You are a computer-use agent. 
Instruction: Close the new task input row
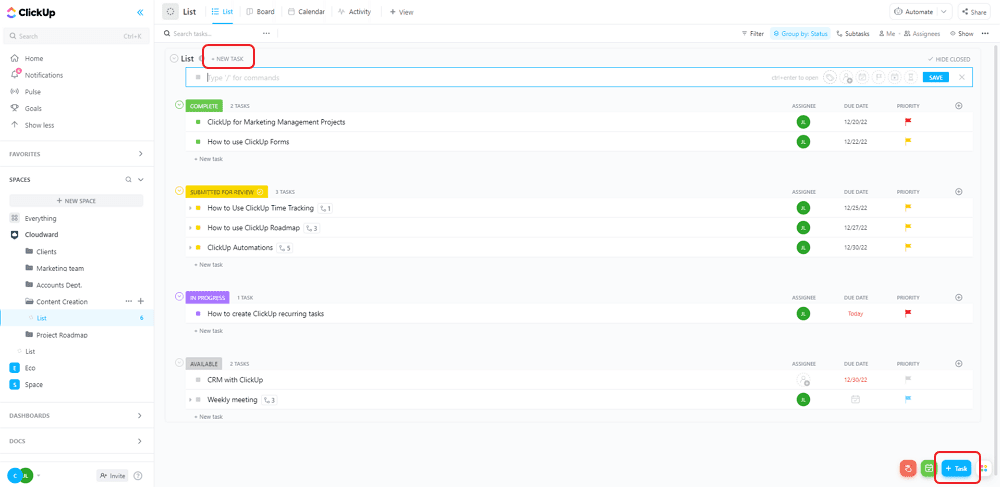tap(962, 77)
